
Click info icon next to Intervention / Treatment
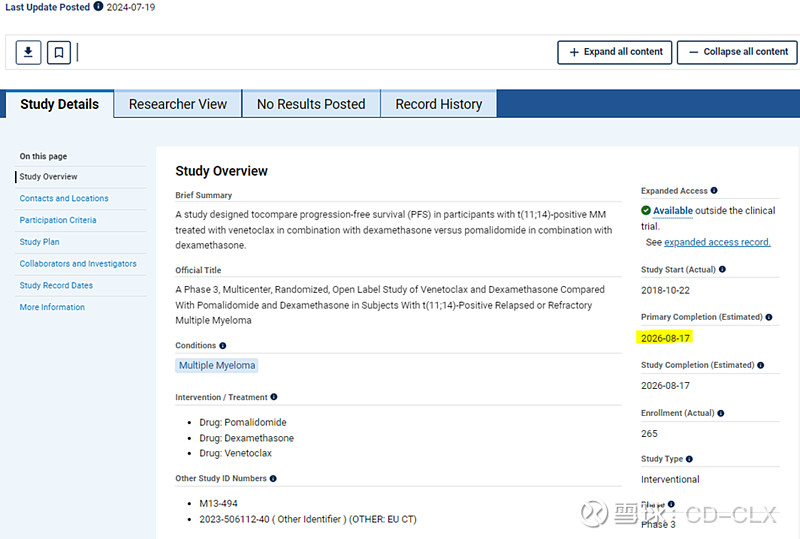pyautogui.click(x=274, y=397)
